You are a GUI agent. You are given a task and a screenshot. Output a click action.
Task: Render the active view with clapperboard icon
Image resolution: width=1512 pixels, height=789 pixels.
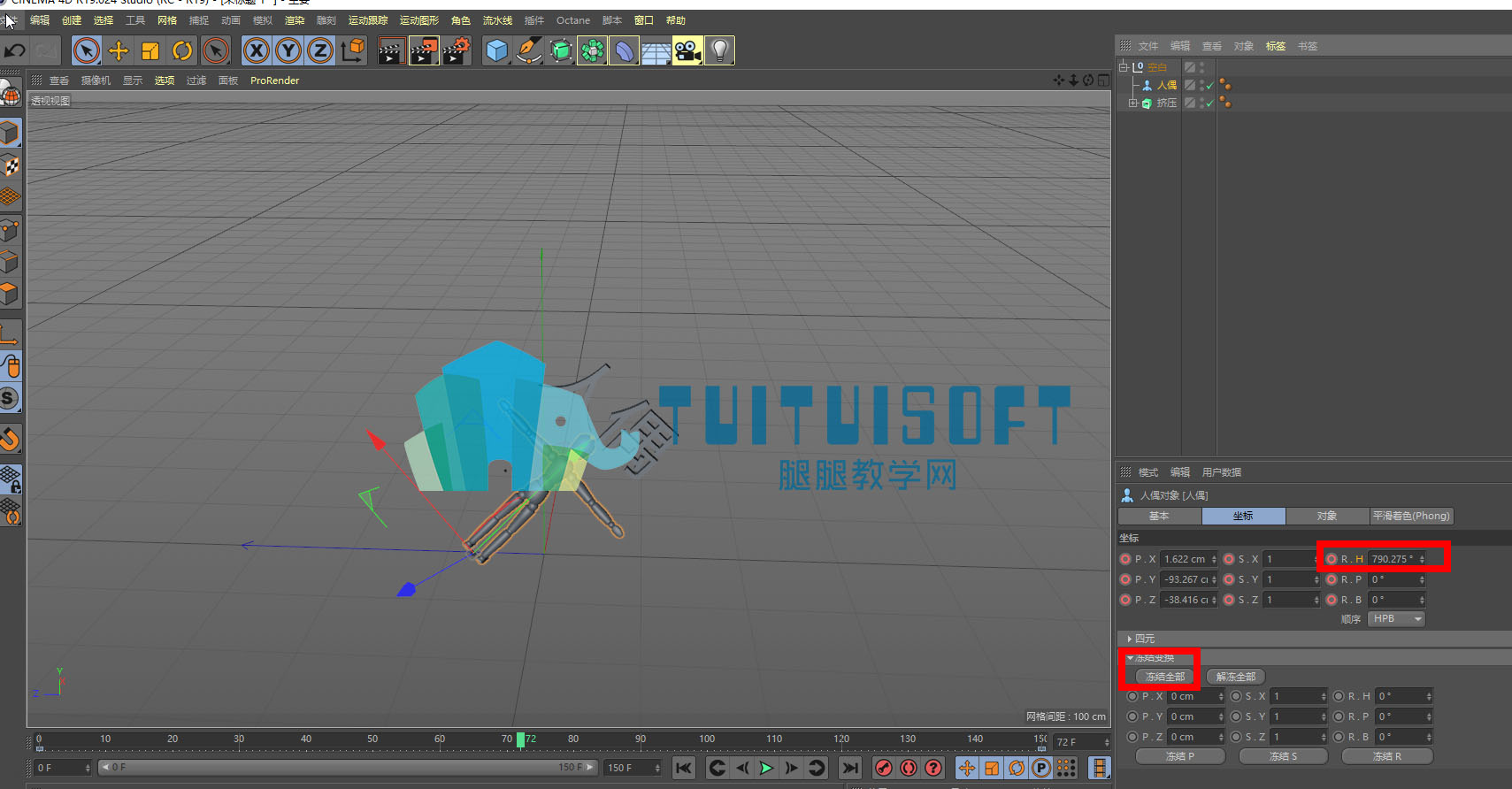391,51
